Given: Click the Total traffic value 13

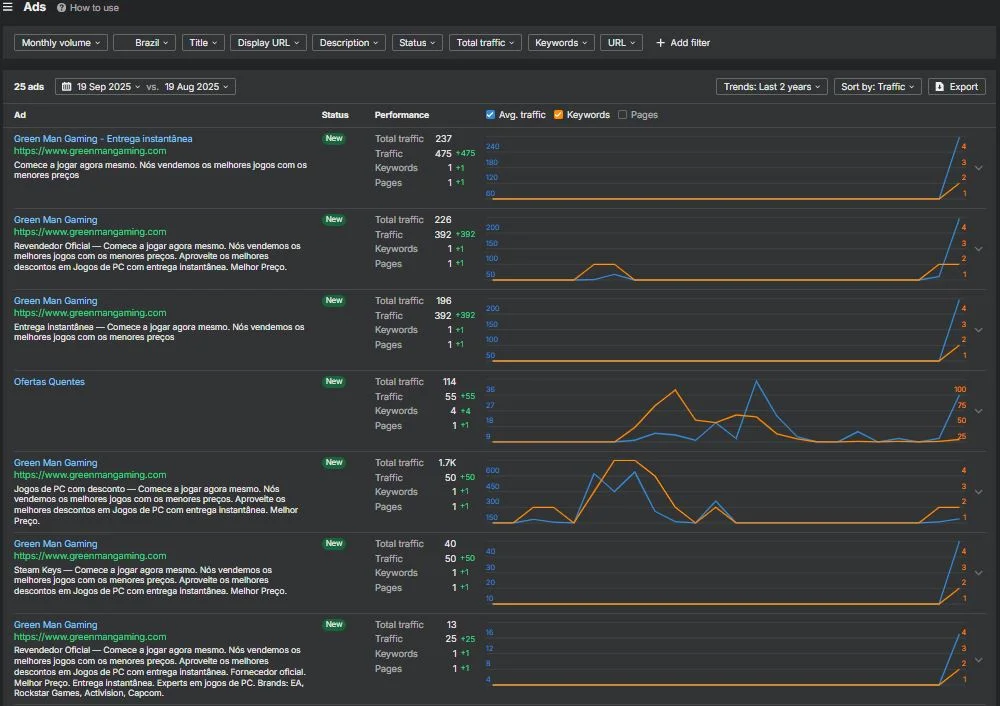Looking at the screenshot, I should pos(452,624).
